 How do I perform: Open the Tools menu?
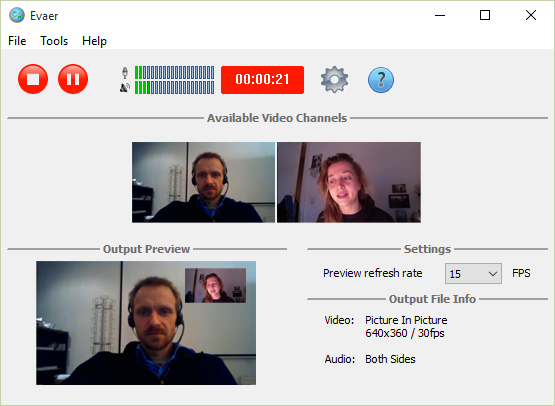coord(54,41)
